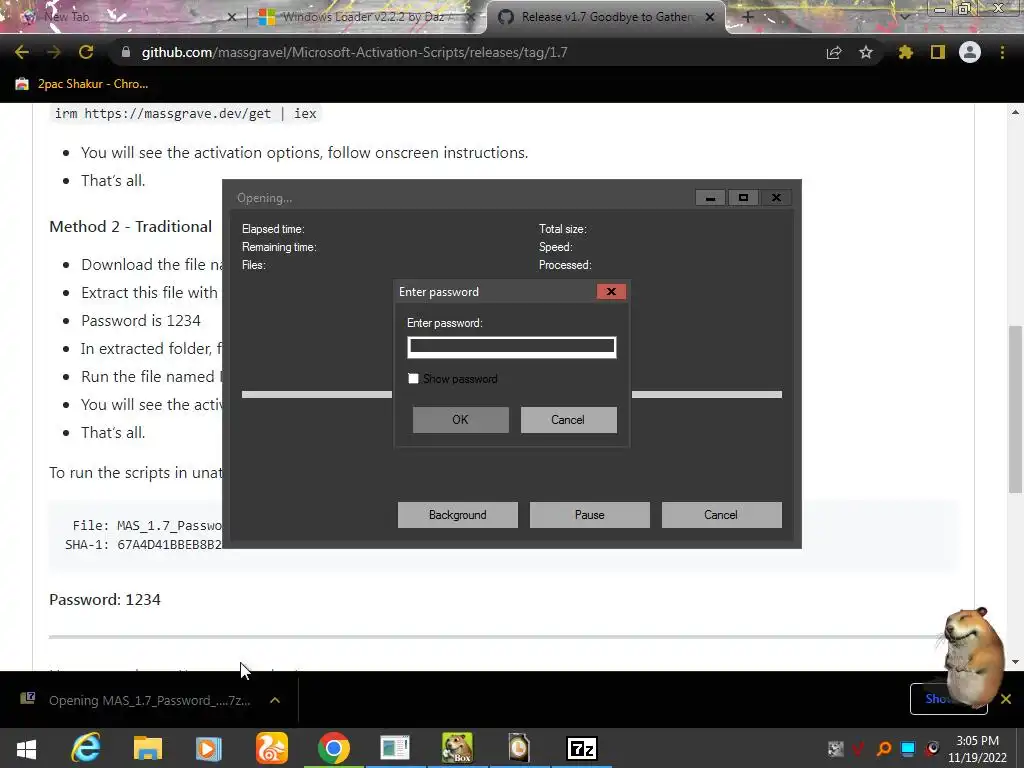The height and width of the screenshot is (768, 1024).
Task: Click the Enter password input field
Action: click(511, 347)
